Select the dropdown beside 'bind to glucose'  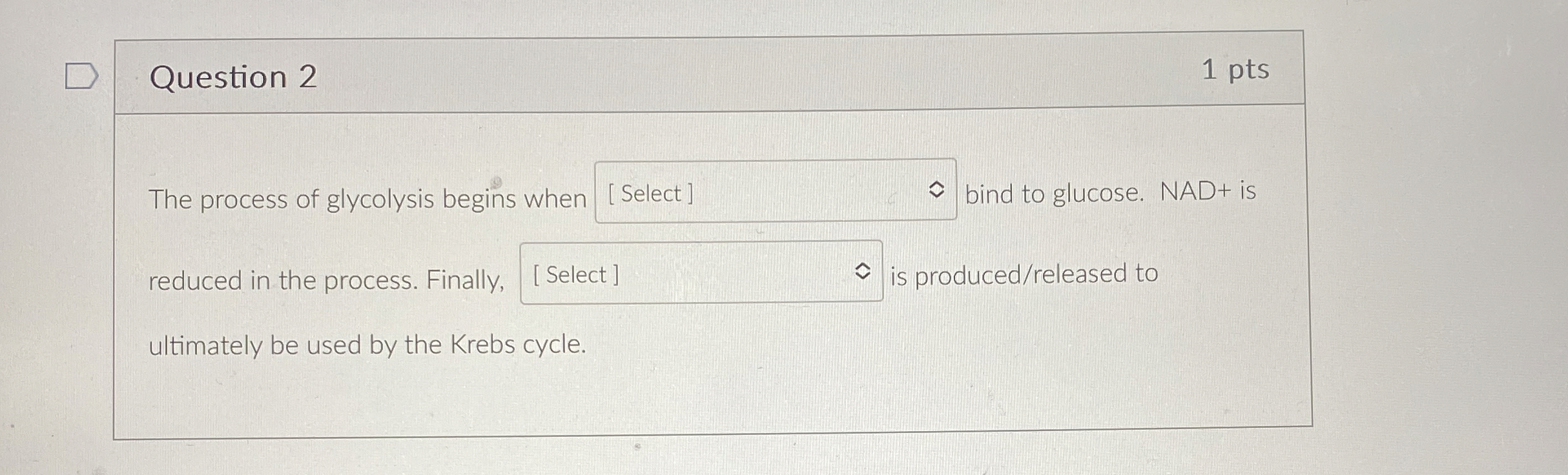775,192
